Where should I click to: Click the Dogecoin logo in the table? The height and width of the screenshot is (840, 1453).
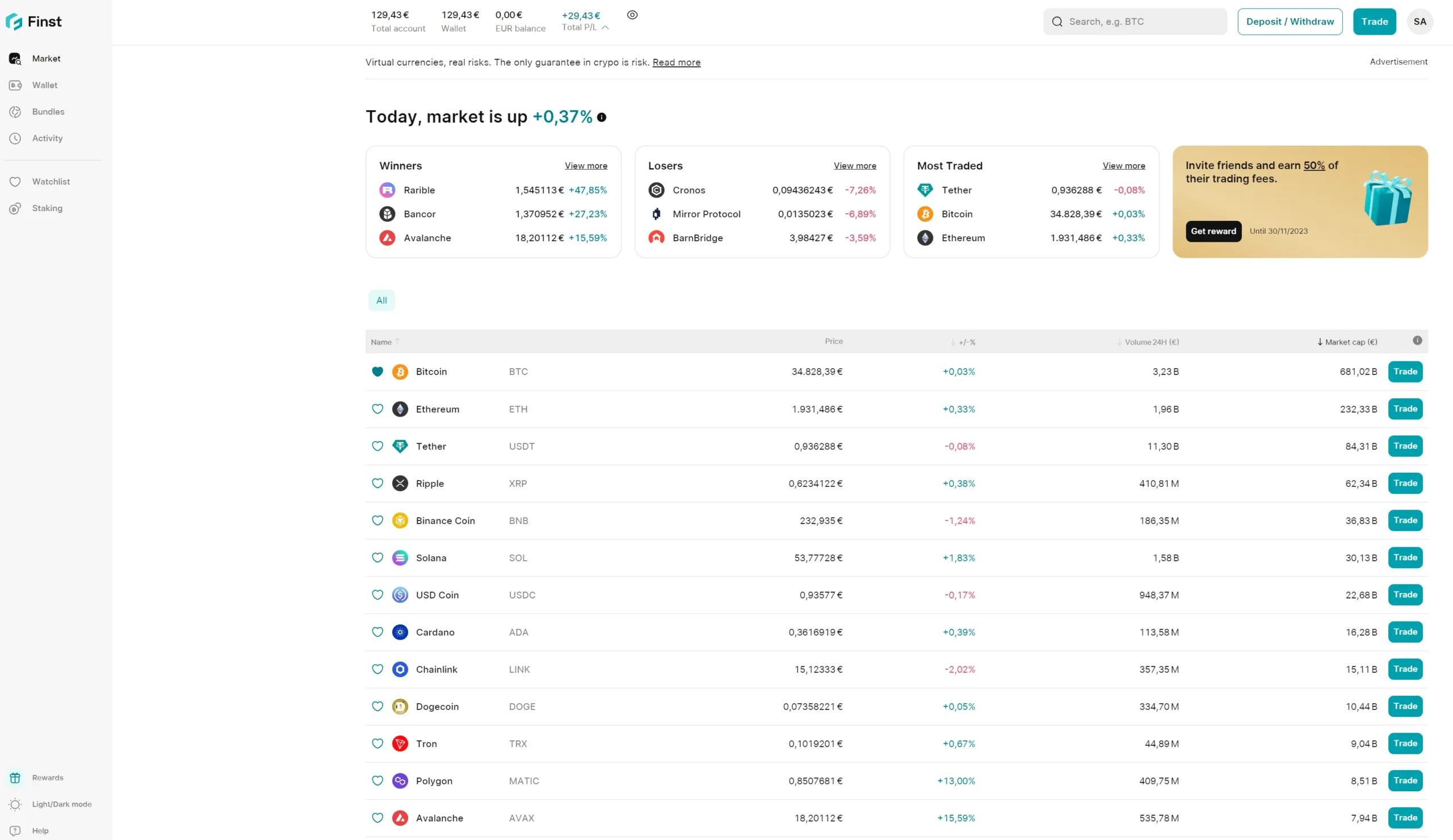(400, 707)
